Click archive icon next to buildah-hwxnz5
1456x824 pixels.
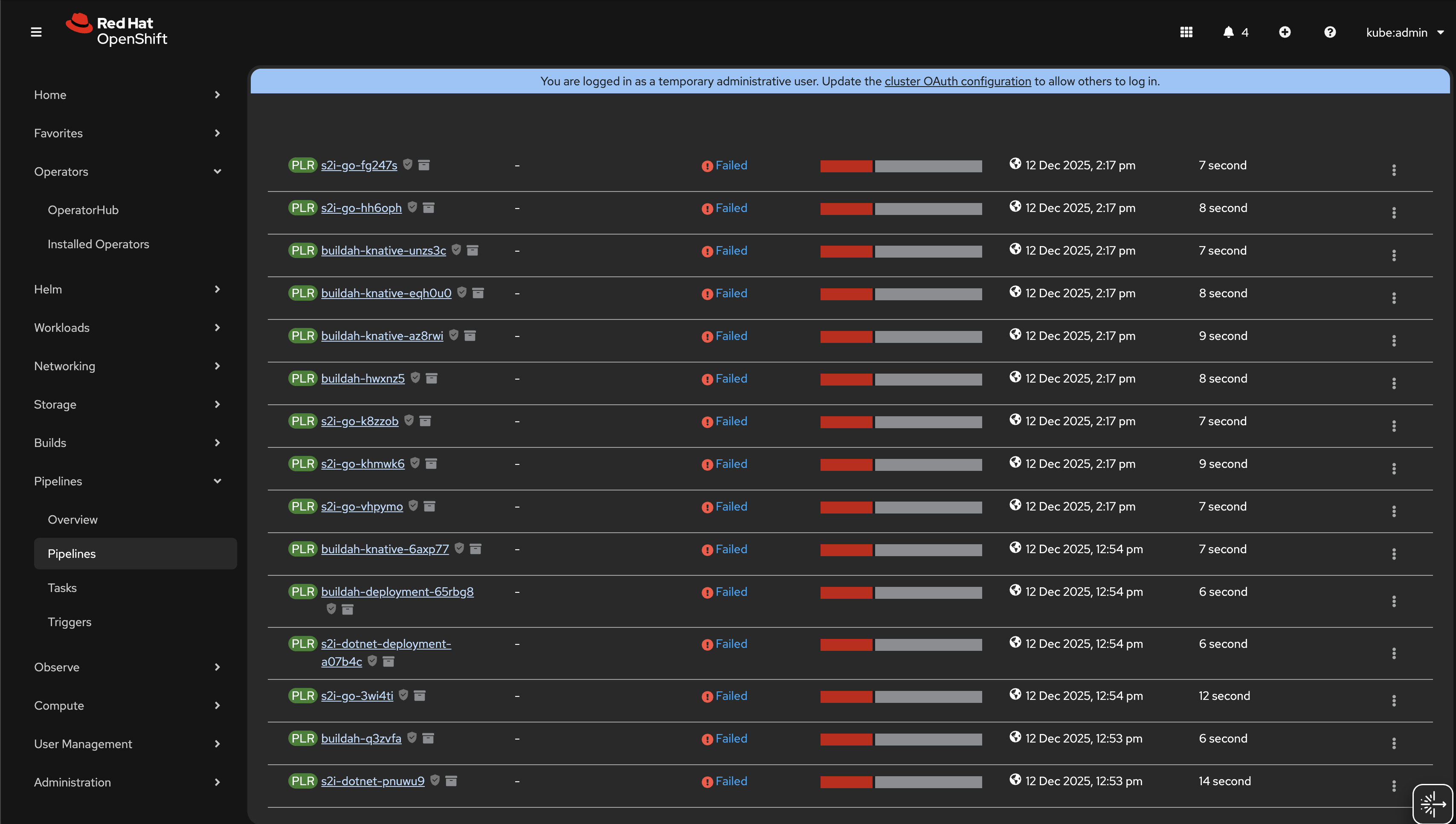[x=431, y=378]
